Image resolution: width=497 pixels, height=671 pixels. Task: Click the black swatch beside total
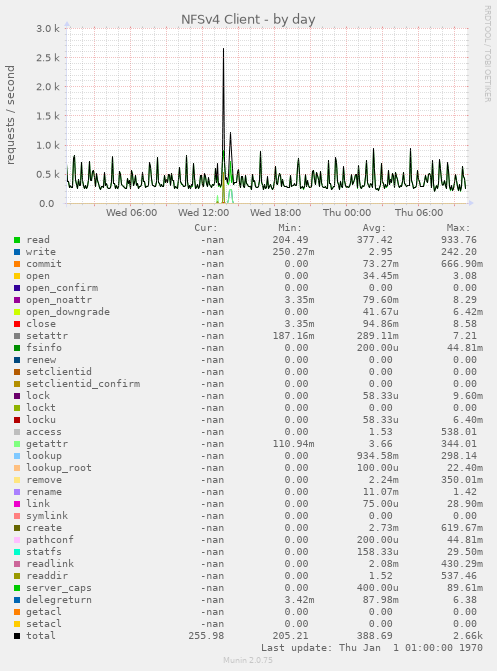point(17,636)
